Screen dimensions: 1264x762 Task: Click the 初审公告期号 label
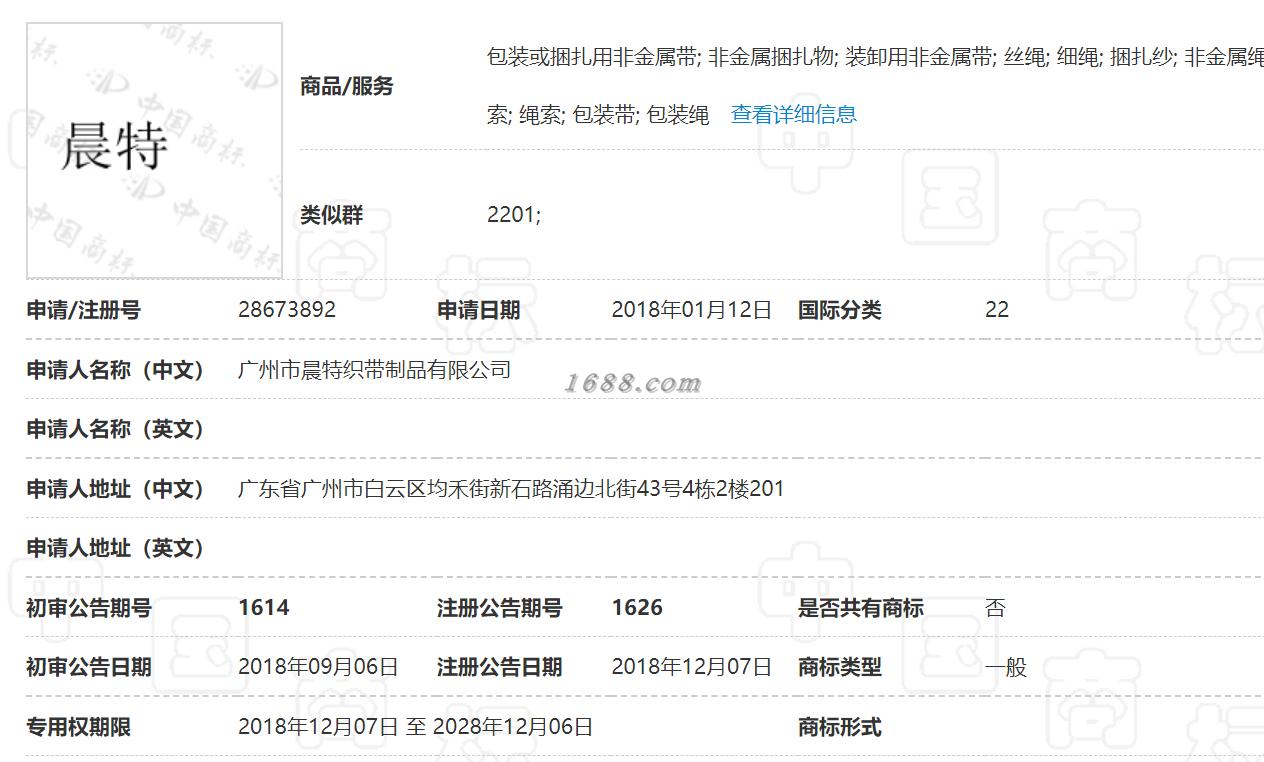(x=89, y=608)
